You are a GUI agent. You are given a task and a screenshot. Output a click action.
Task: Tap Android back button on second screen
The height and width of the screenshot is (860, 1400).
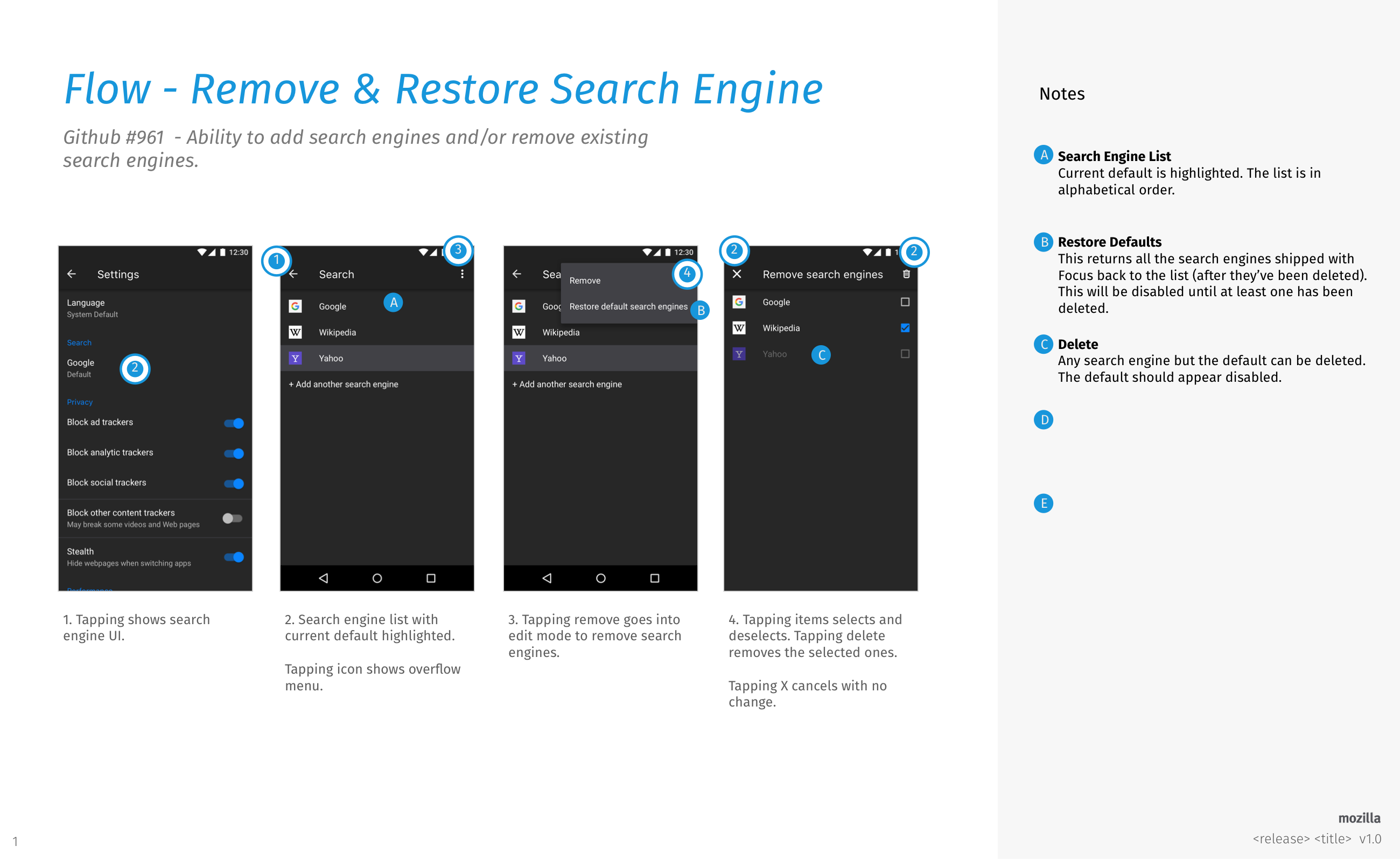[323, 578]
